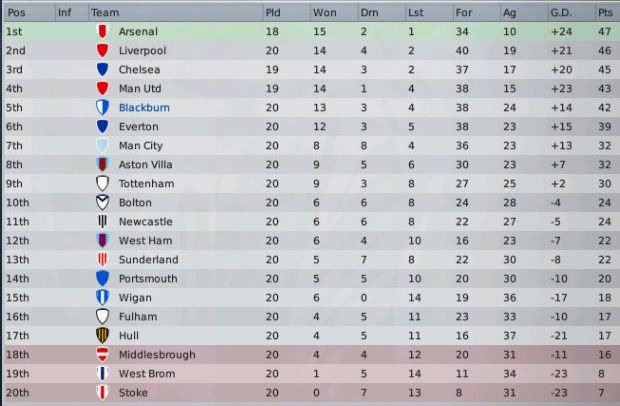Sort by the G.D. column header
620x406 pixels.
tap(559, 12)
